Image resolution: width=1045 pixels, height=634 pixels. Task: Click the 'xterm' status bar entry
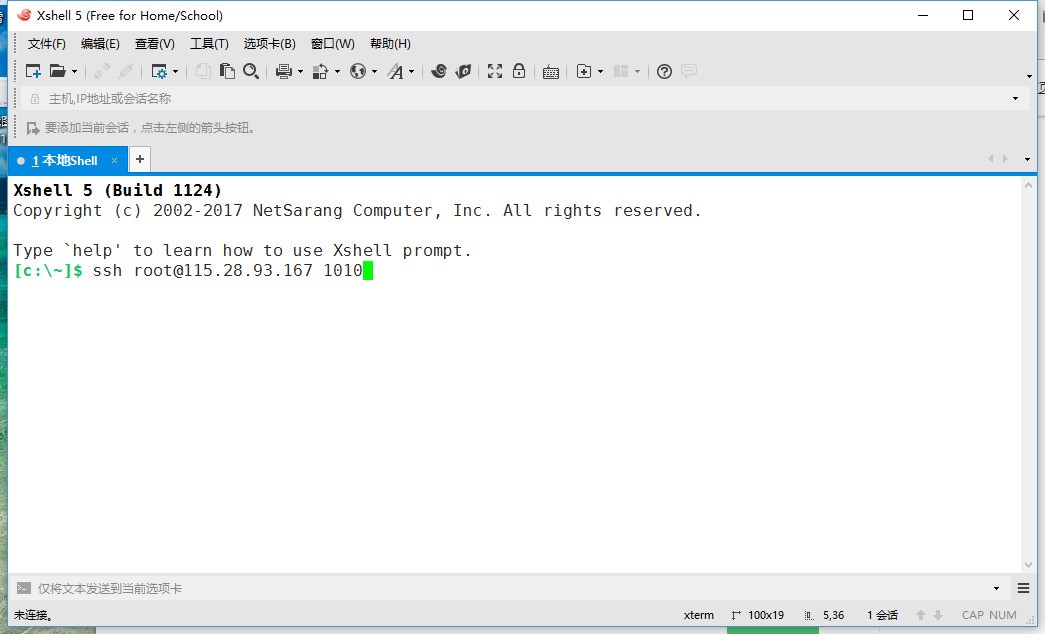(698, 615)
